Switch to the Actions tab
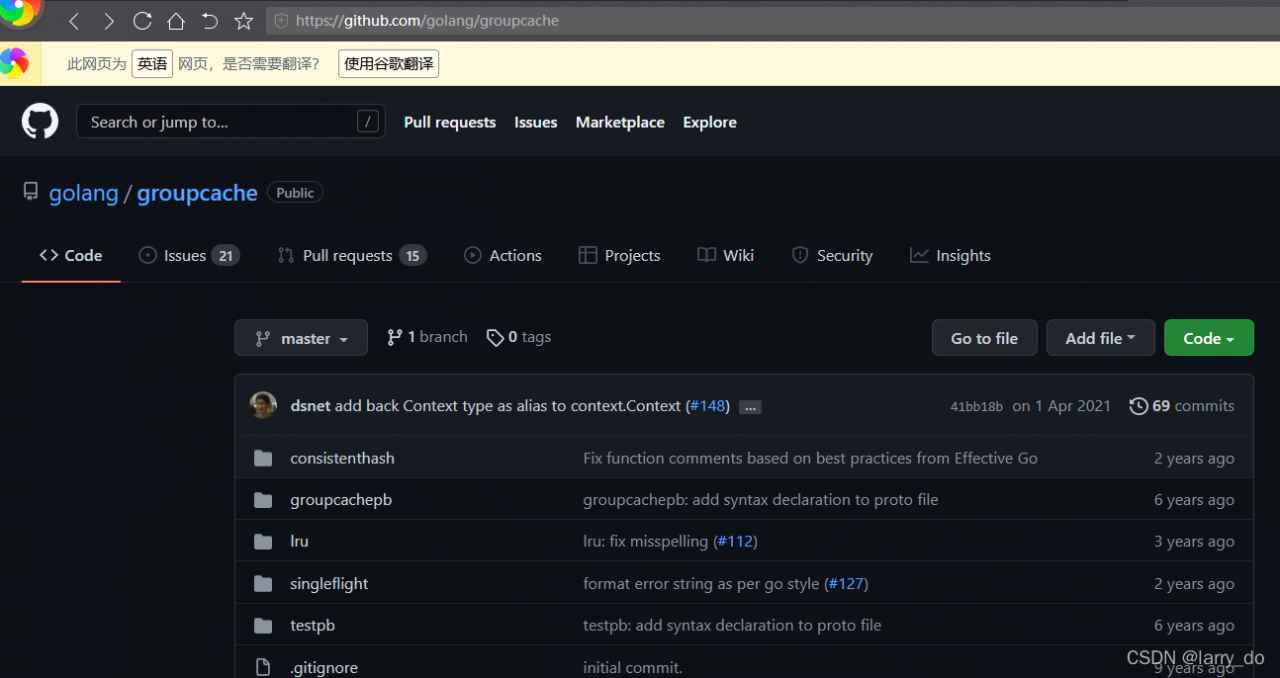The width and height of the screenshot is (1280, 678). pos(503,256)
